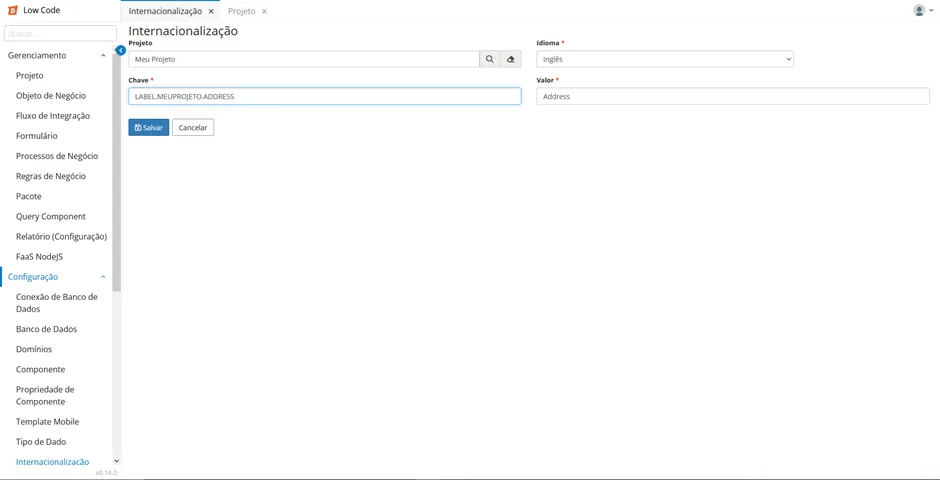Open Propriedade de Componente menu item

click(x=45, y=396)
